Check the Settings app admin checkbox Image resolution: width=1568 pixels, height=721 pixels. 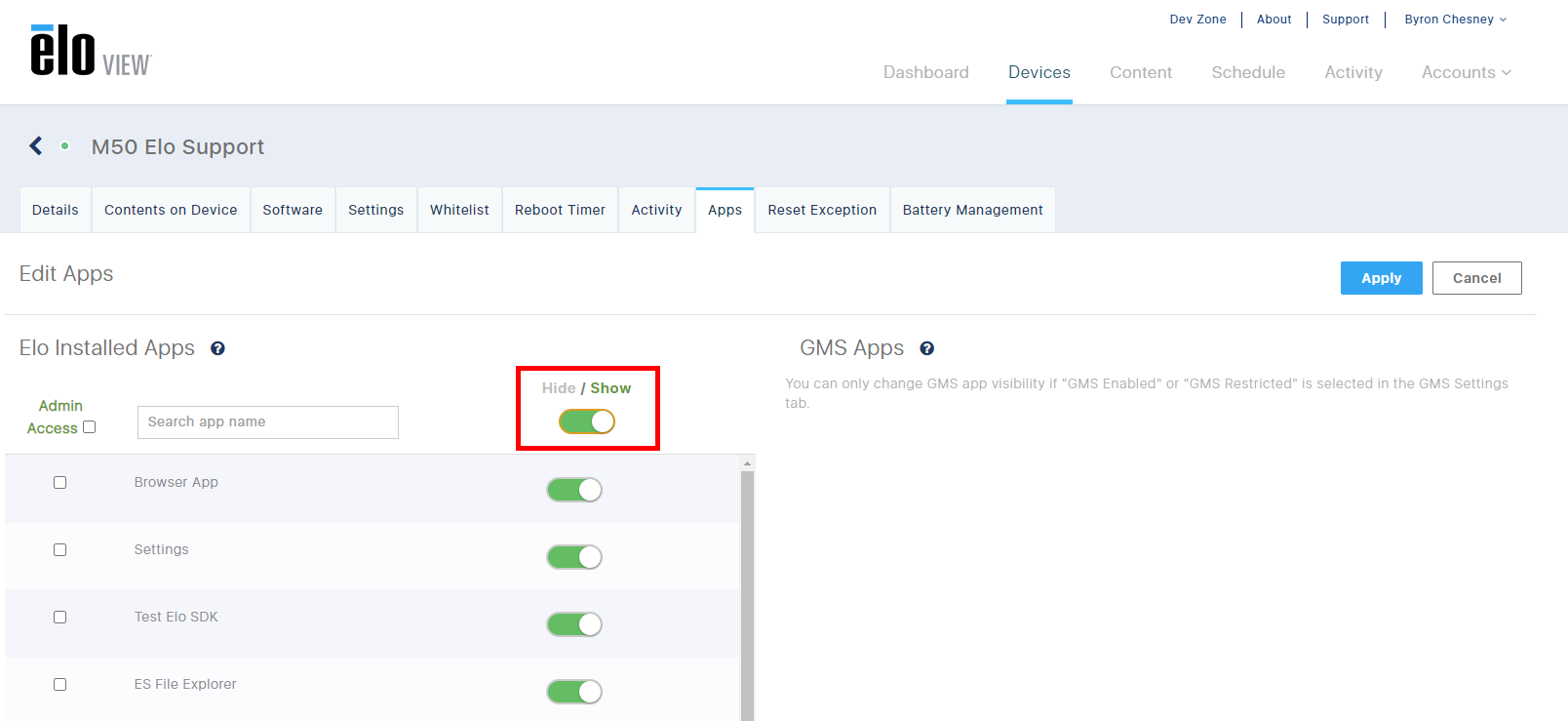(x=60, y=550)
